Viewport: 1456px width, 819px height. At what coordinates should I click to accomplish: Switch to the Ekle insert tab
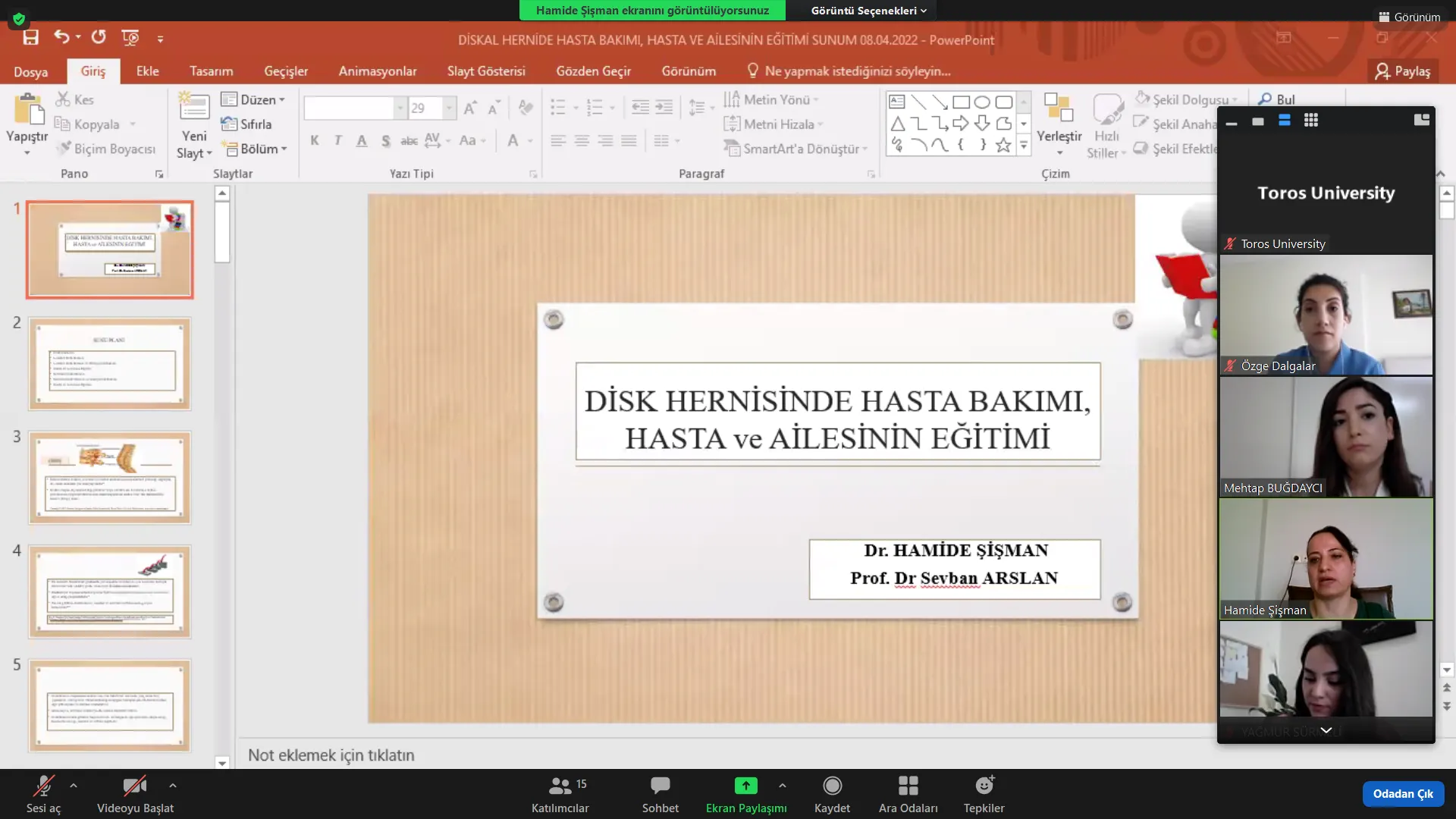[x=148, y=71]
